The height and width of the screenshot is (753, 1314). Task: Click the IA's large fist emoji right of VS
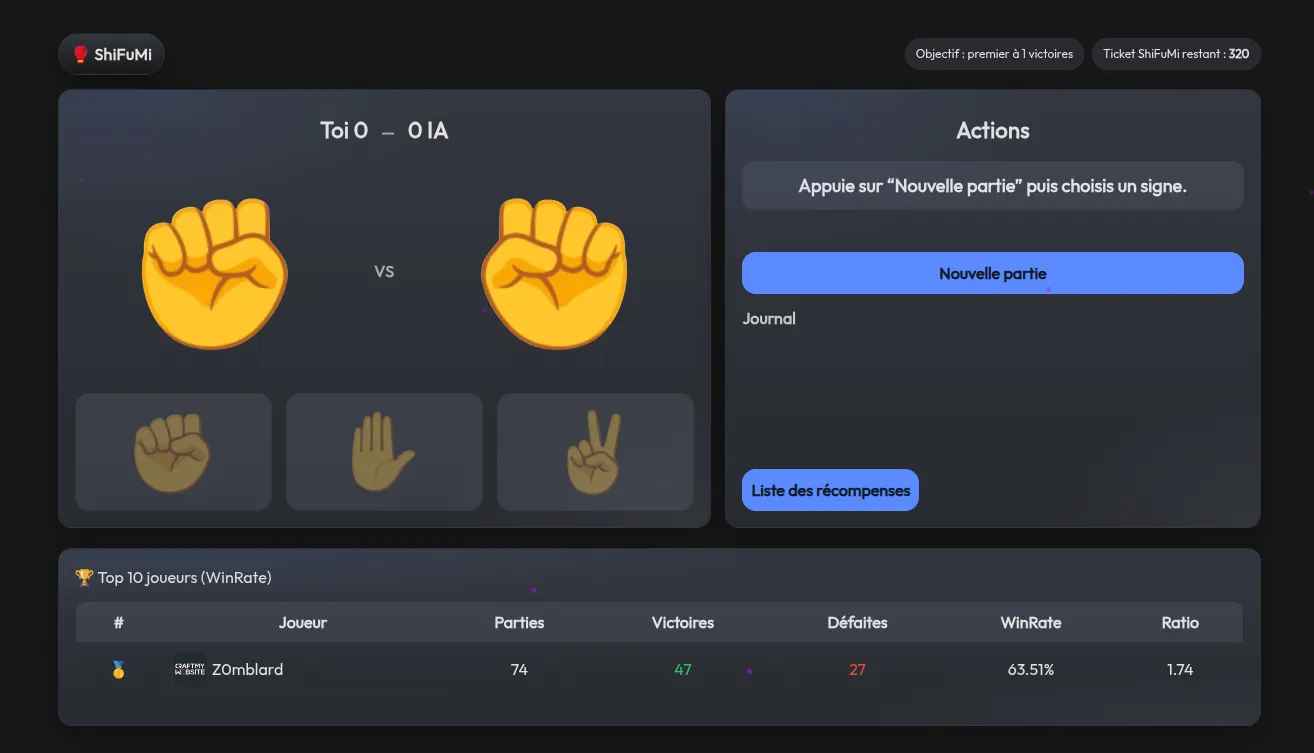coord(554,273)
